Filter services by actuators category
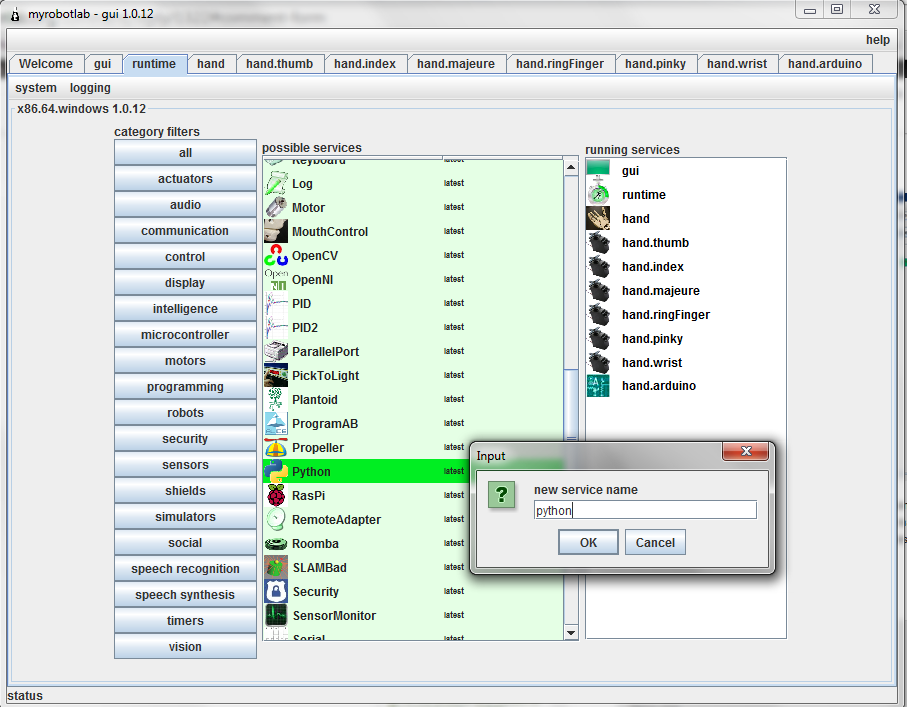 [x=185, y=179]
